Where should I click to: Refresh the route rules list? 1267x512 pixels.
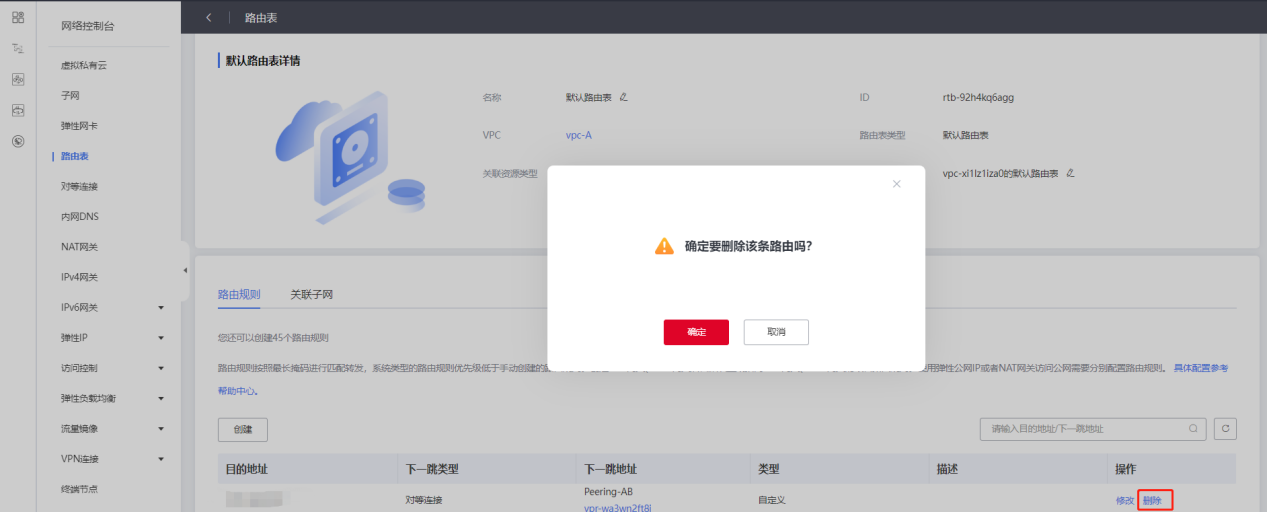(x=1225, y=428)
